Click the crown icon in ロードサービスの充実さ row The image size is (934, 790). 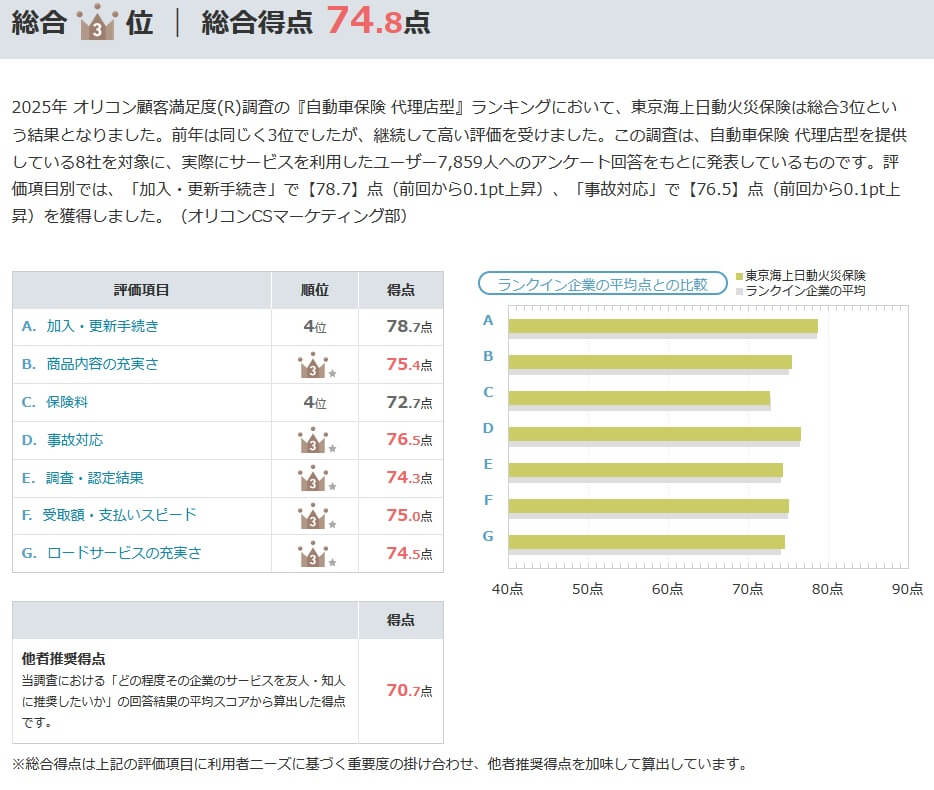coord(313,553)
